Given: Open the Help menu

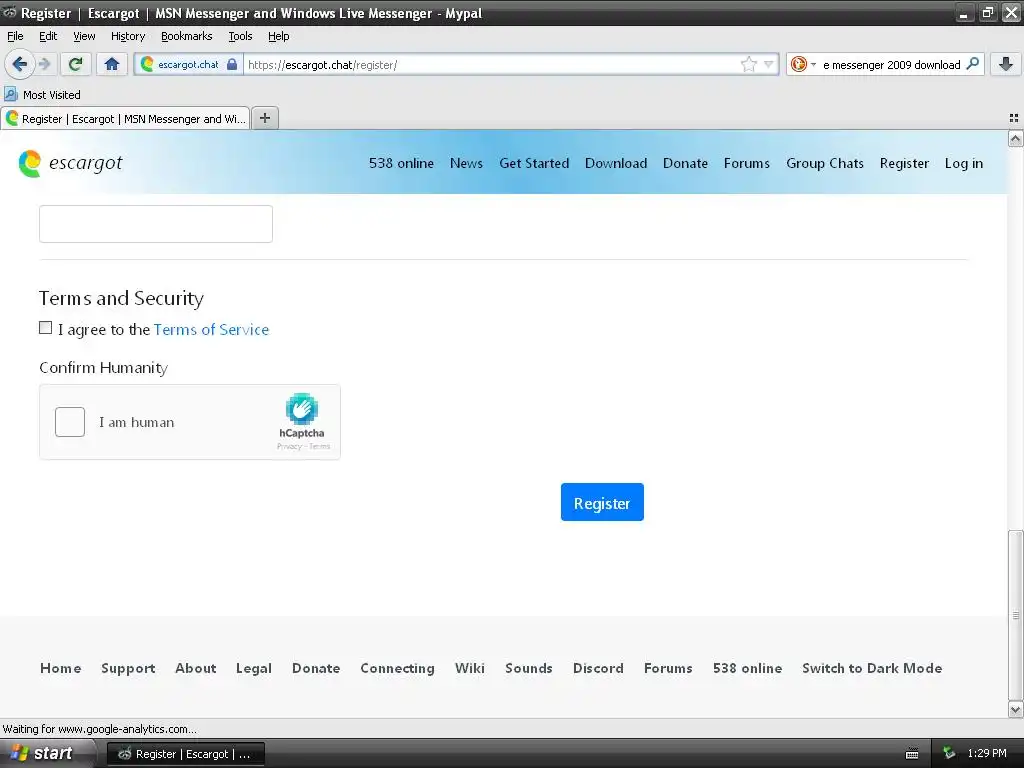Looking at the screenshot, I should pos(279,36).
